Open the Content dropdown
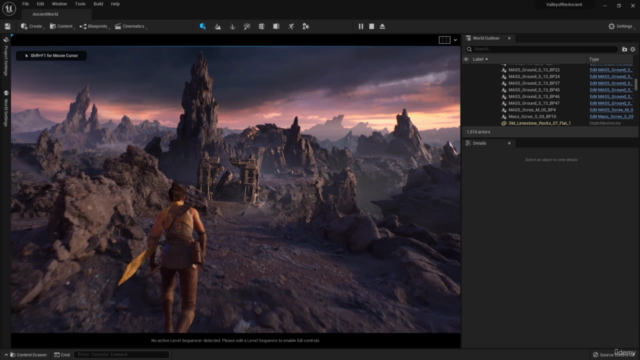Viewport: 640px width, 360px height. pos(62,27)
